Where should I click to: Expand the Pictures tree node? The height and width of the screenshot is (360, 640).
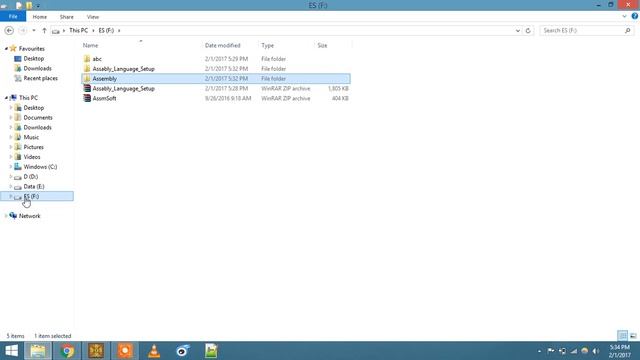pyautogui.click(x=11, y=147)
